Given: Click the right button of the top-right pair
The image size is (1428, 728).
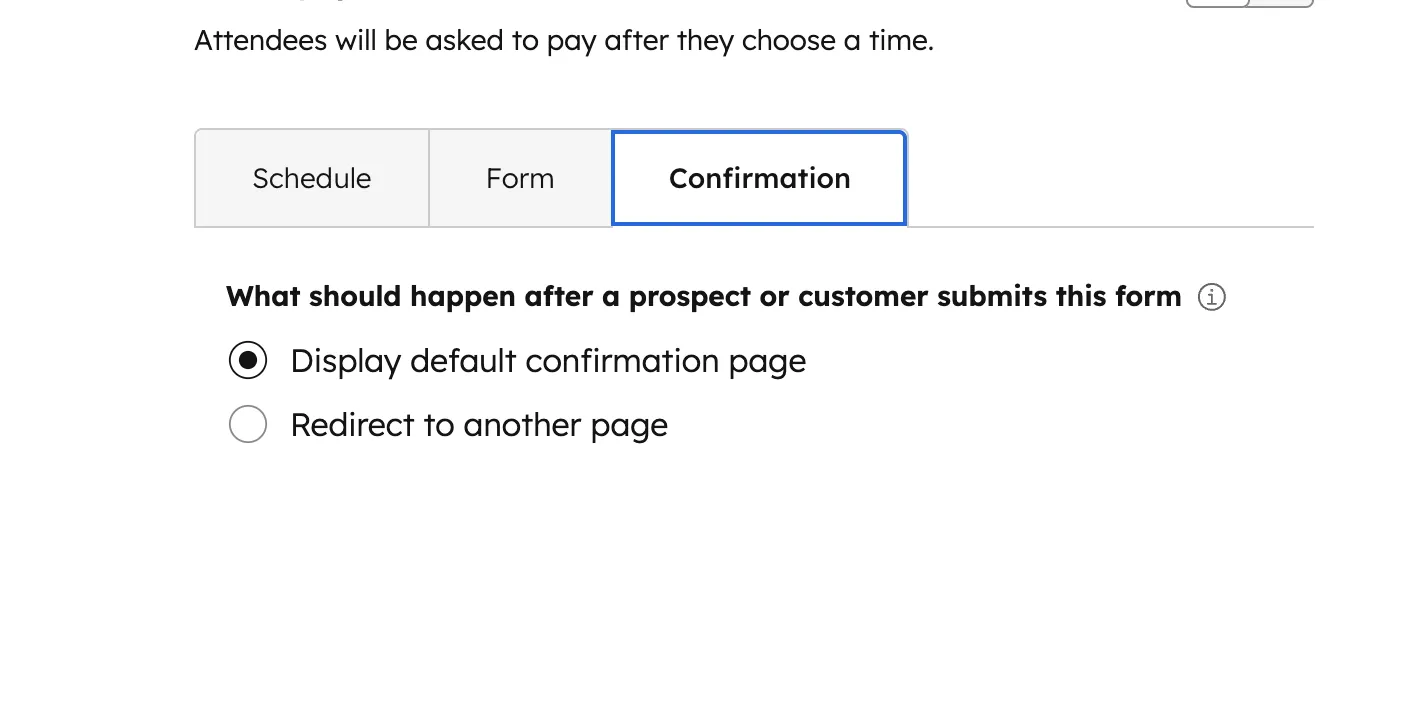Looking at the screenshot, I should tap(1281, 2).
